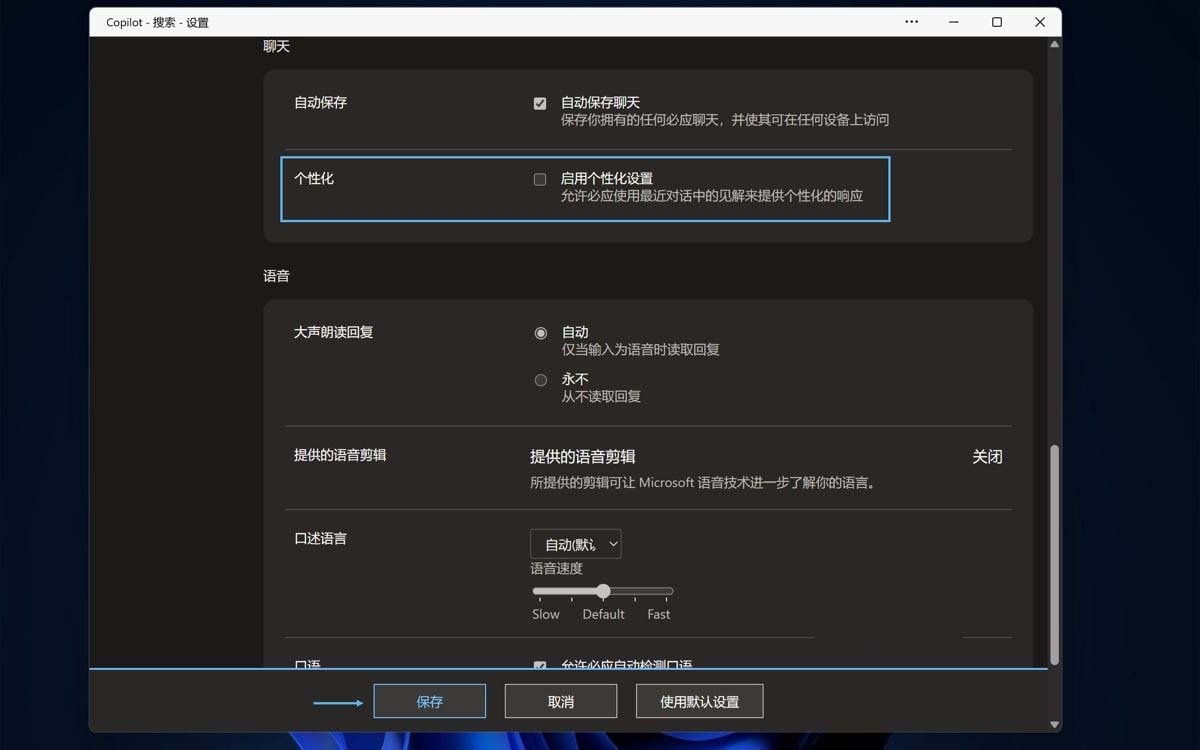Click the vertical scrollbar thumb

tap(1054, 556)
